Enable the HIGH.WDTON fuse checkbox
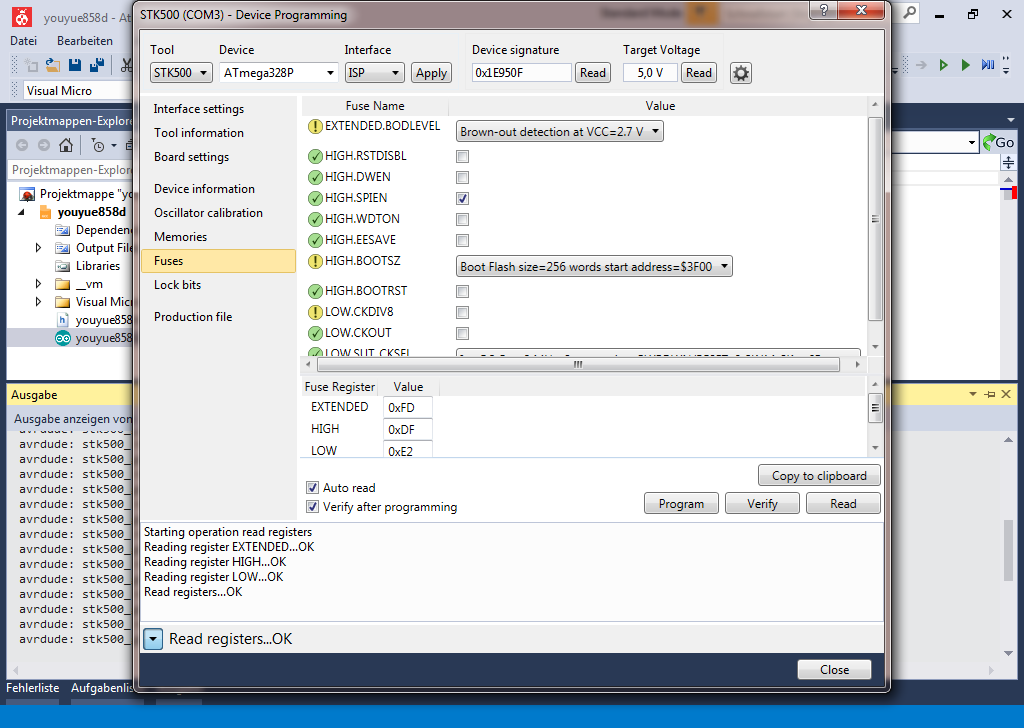This screenshot has width=1024, height=728. pos(462,219)
